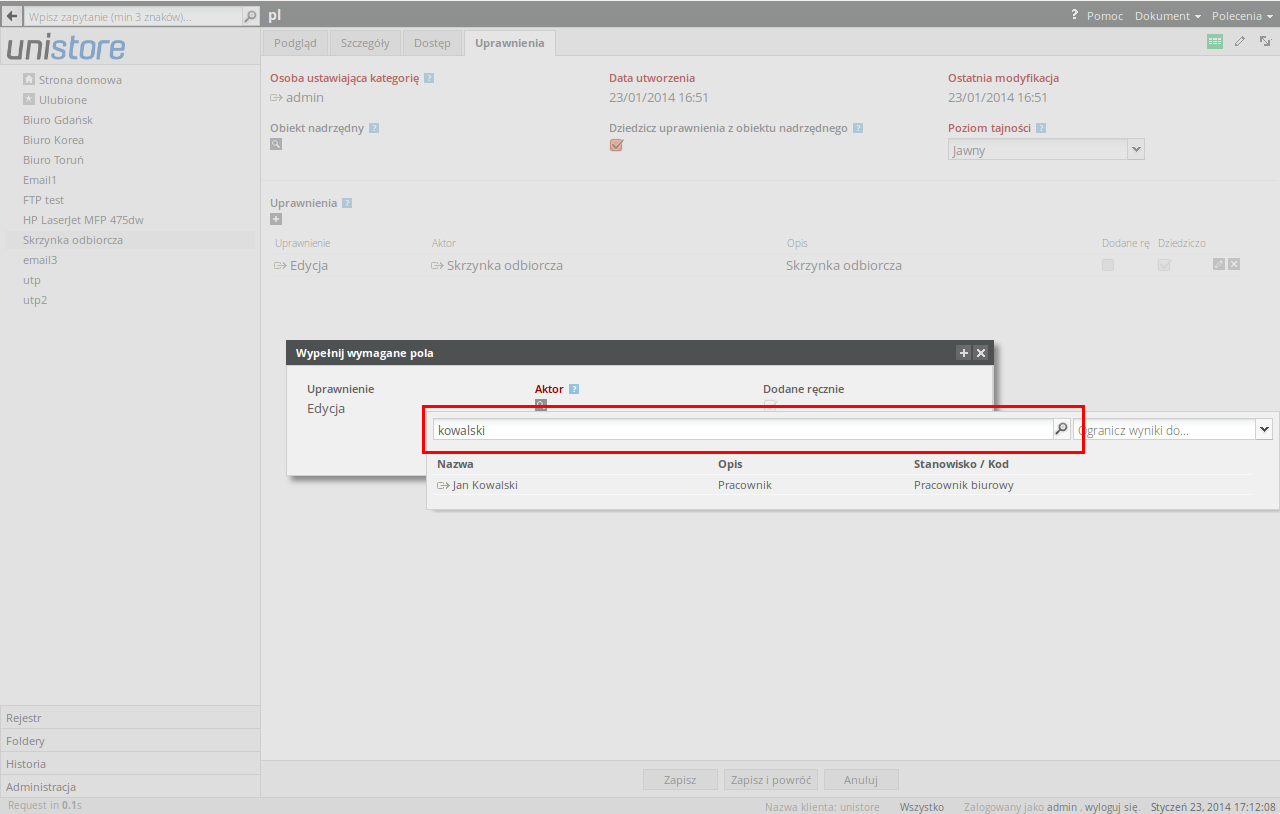
Task: Open help icon beside Aktor label
Action: click(x=574, y=389)
